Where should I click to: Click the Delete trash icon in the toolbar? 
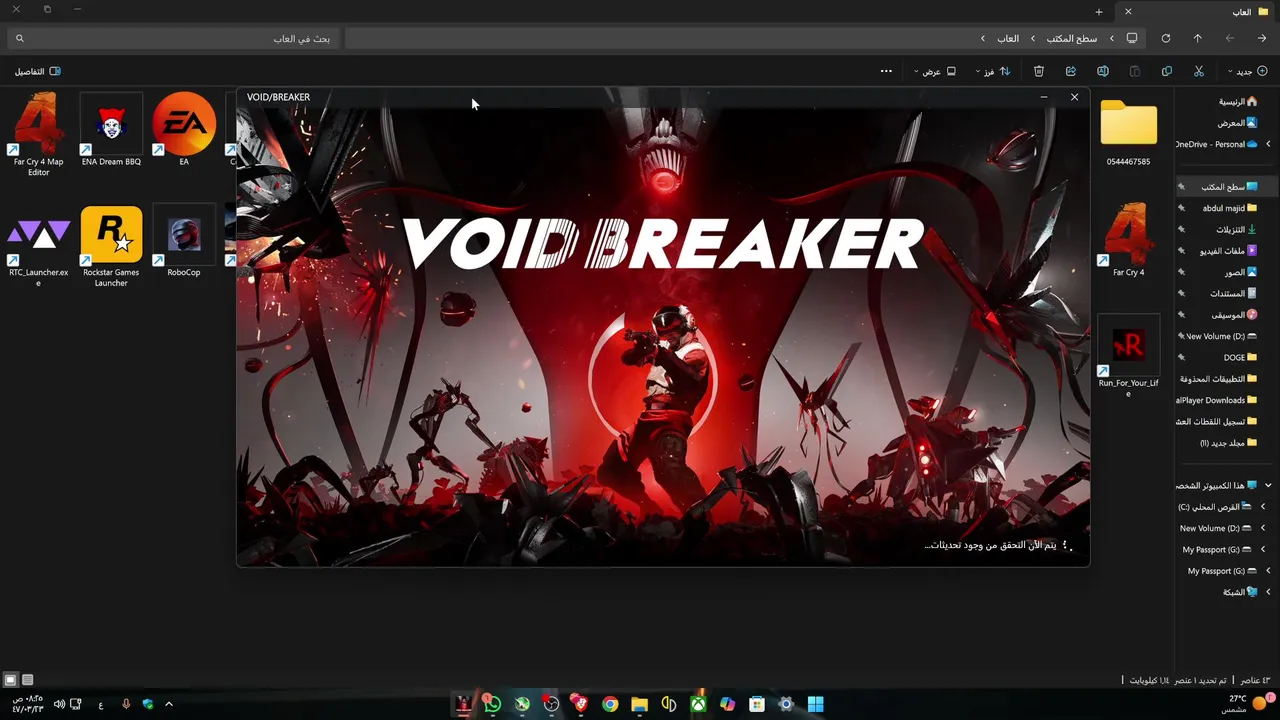pyautogui.click(x=1038, y=71)
